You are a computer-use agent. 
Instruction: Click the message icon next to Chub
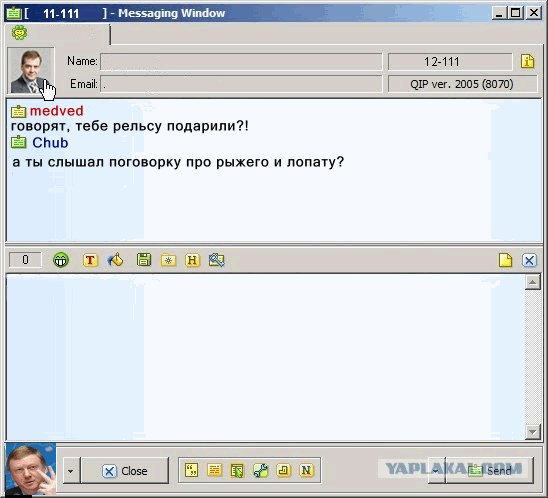pos(19,142)
